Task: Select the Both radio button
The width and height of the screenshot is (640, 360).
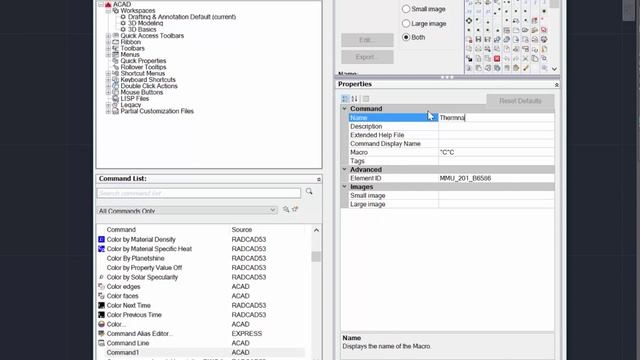Action: click(406, 37)
